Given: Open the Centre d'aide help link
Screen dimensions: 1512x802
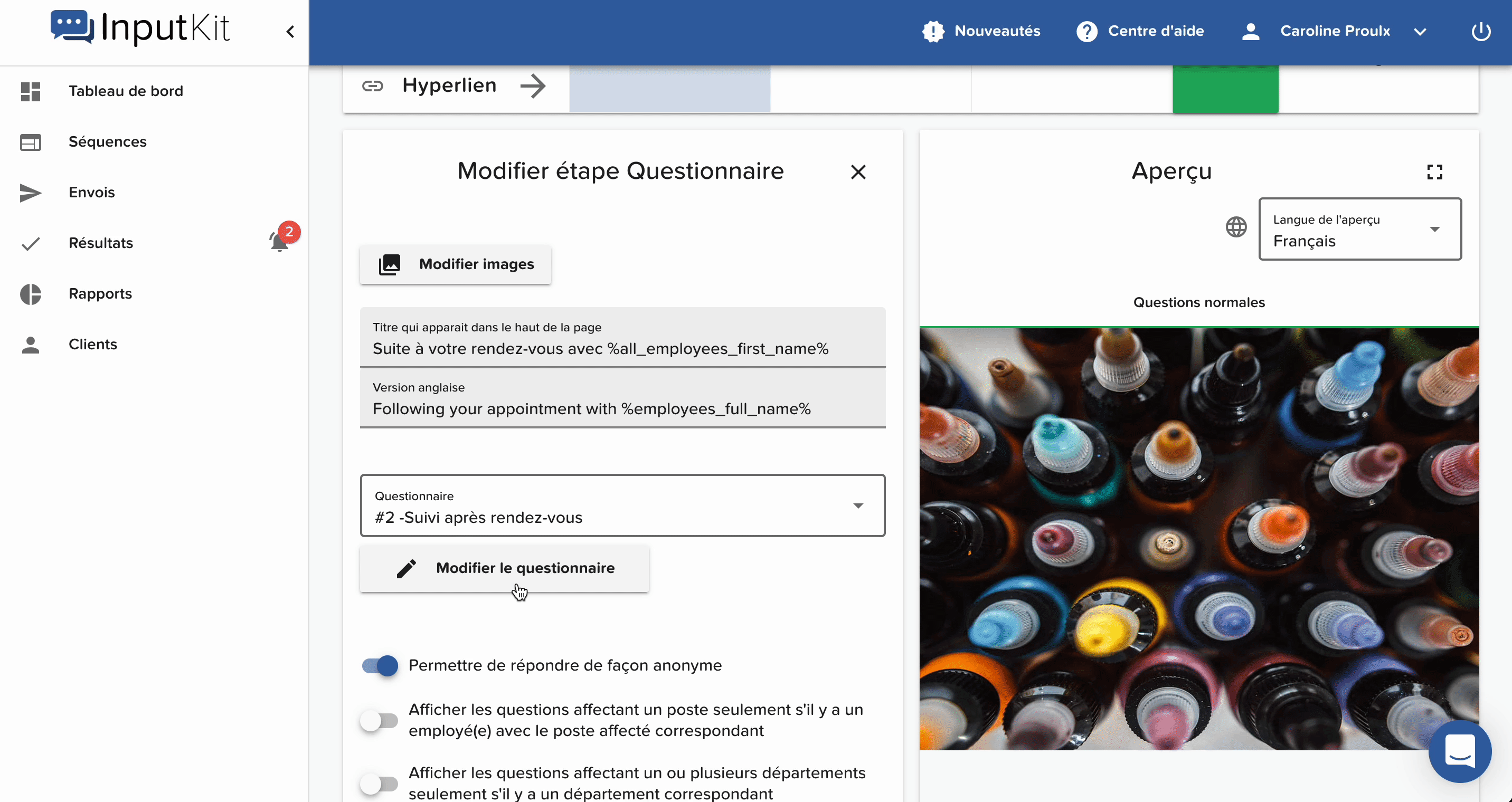Looking at the screenshot, I should pos(1140,31).
